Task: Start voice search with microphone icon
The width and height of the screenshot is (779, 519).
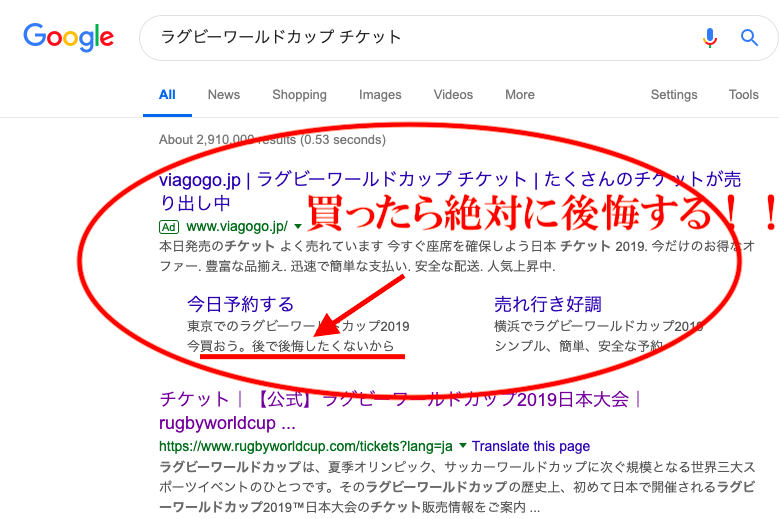Action: coord(709,37)
